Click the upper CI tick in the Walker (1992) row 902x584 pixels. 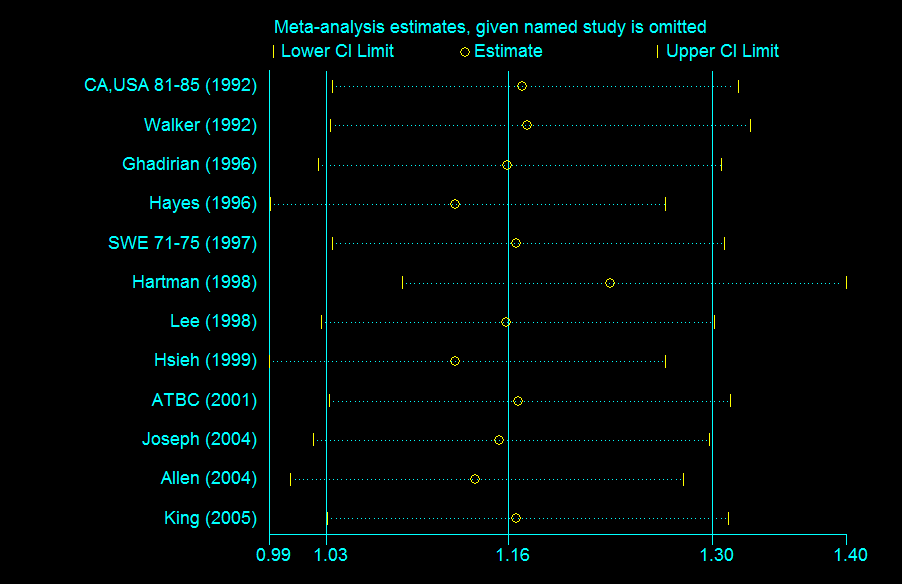click(750, 125)
